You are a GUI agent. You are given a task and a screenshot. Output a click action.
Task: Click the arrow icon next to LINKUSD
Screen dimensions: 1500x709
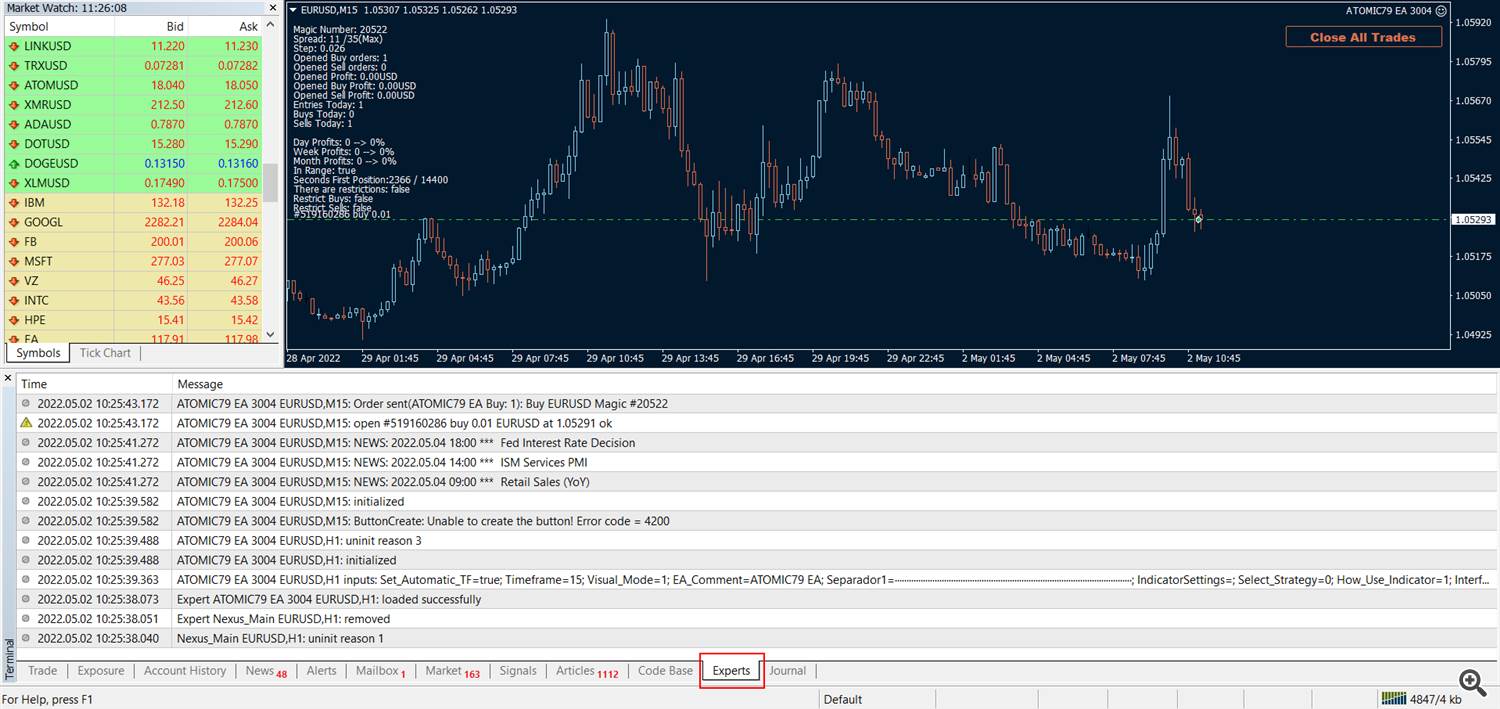(x=14, y=46)
